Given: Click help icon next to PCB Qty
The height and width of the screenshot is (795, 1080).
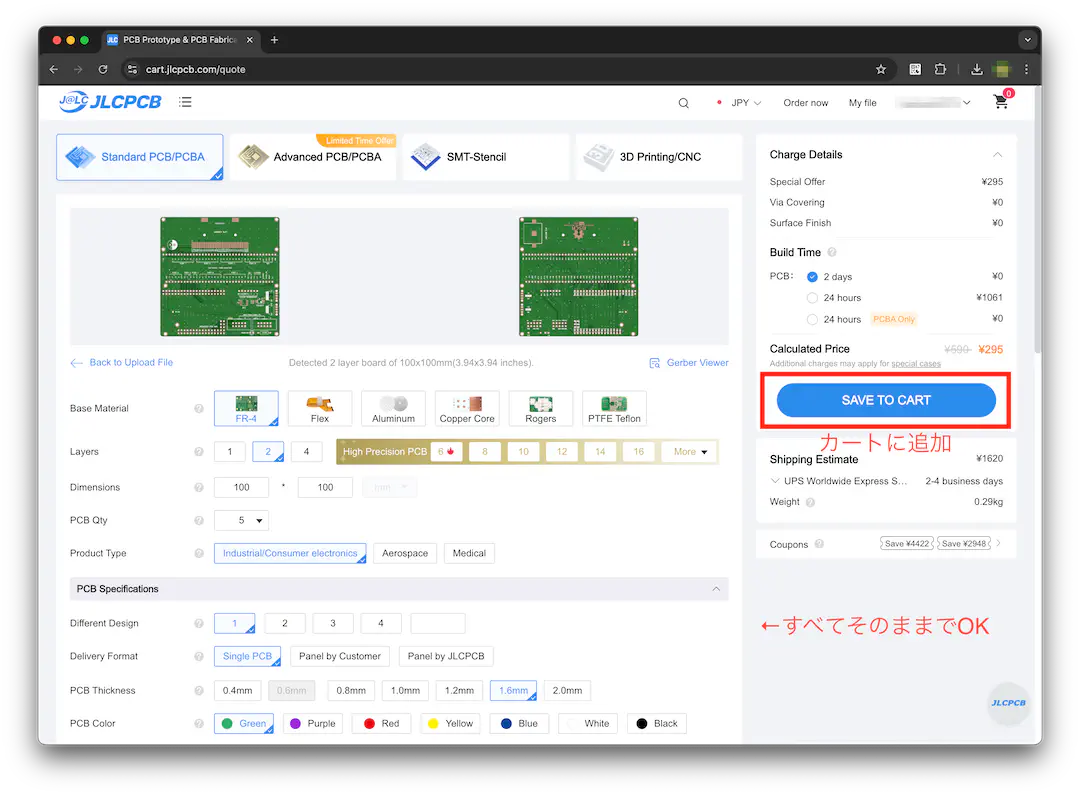Looking at the screenshot, I should coord(199,521).
